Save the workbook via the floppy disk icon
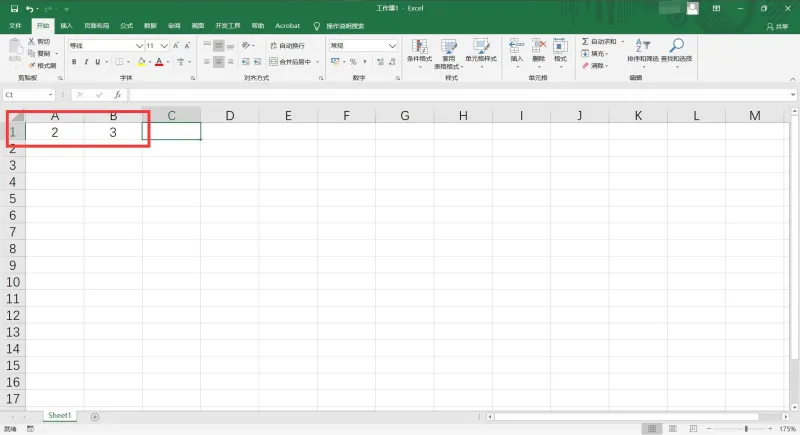The image size is (800, 435). click(14, 9)
